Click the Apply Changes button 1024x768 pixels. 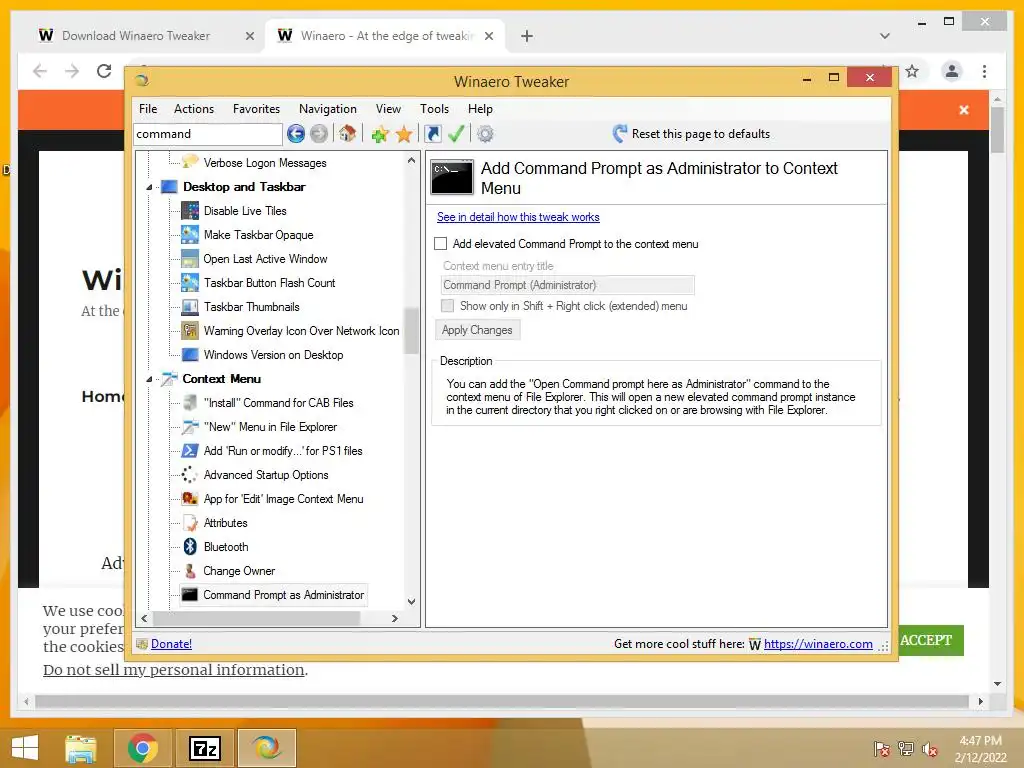(x=477, y=330)
